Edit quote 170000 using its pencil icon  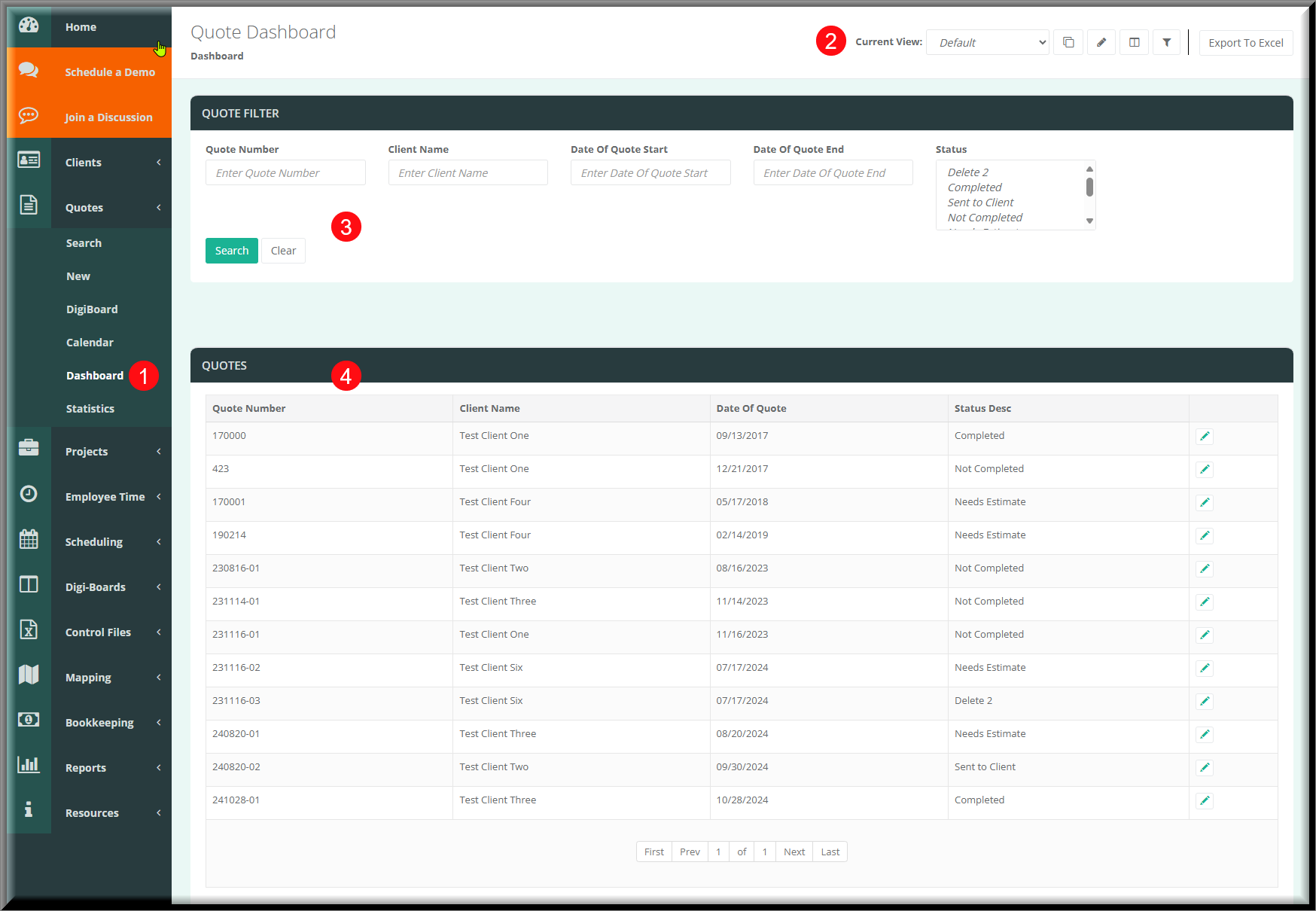coord(1205,436)
